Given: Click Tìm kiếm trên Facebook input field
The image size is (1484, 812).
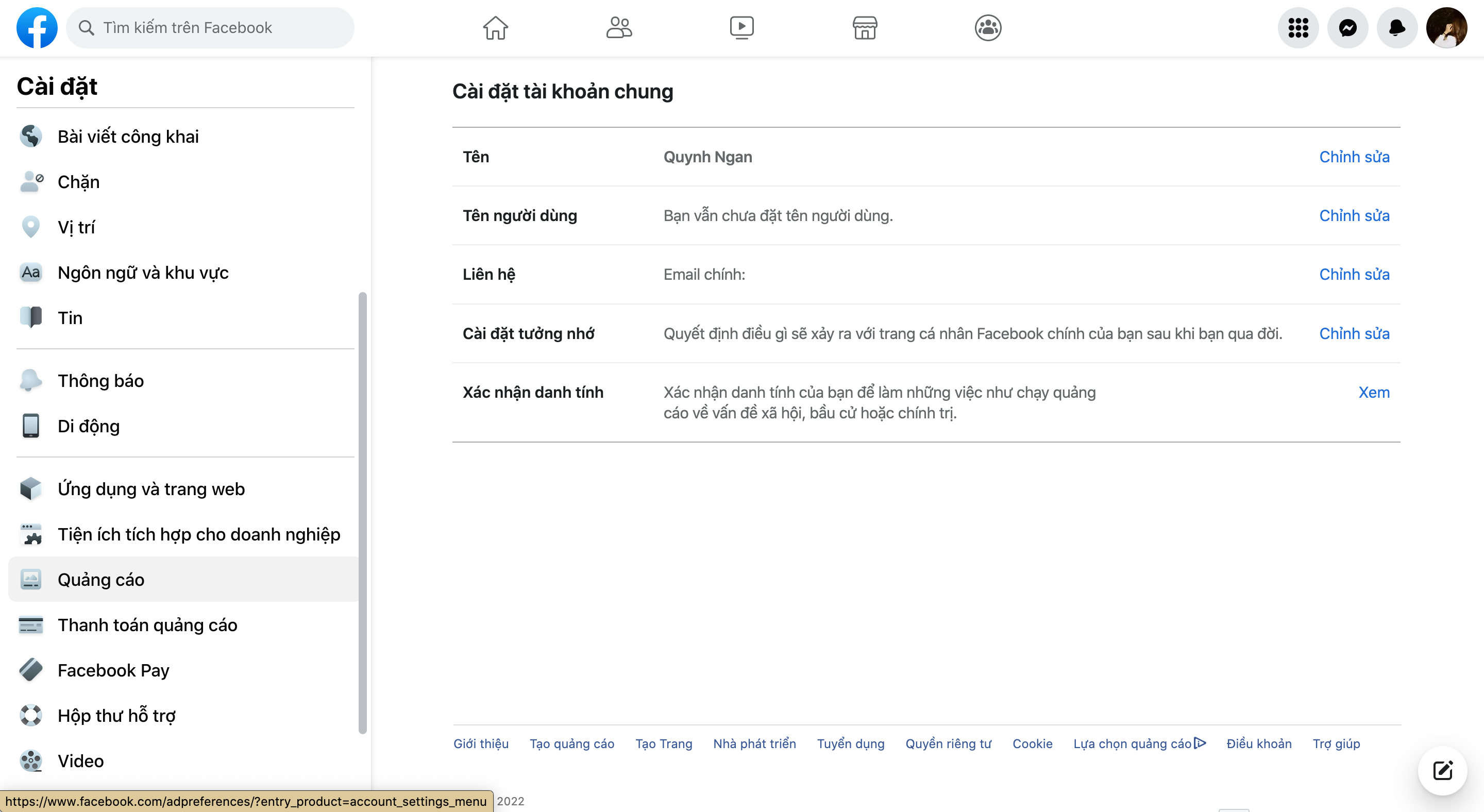Looking at the screenshot, I should coord(209,27).
